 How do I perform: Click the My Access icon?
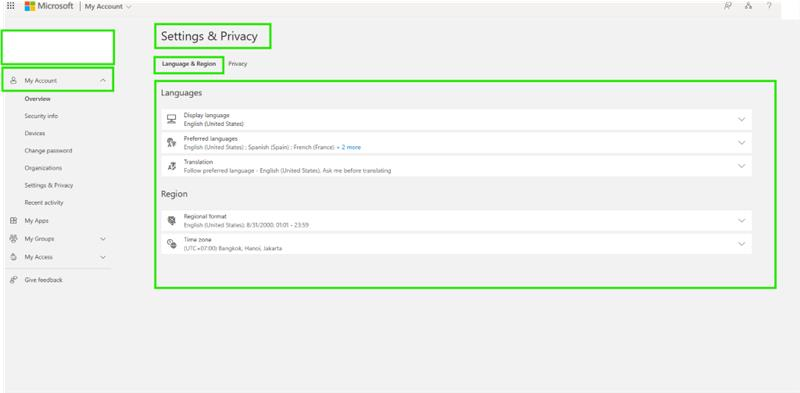(x=14, y=257)
